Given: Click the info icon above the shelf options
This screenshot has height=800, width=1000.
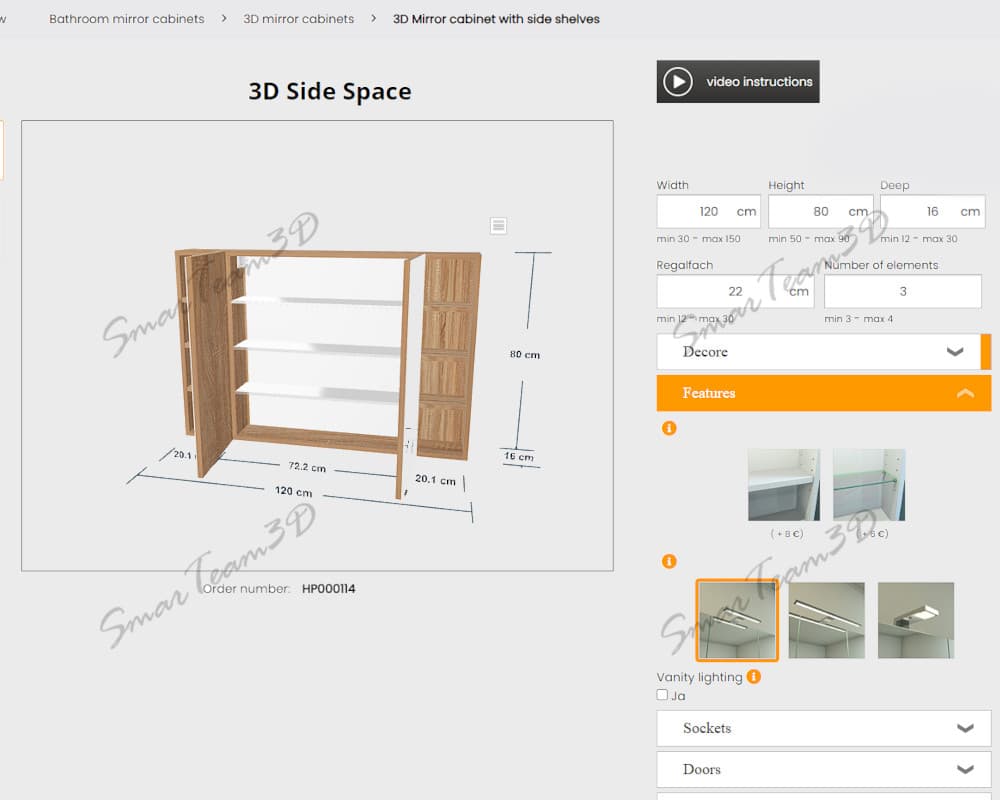Looking at the screenshot, I should pyautogui.click(x=669, y=428).
